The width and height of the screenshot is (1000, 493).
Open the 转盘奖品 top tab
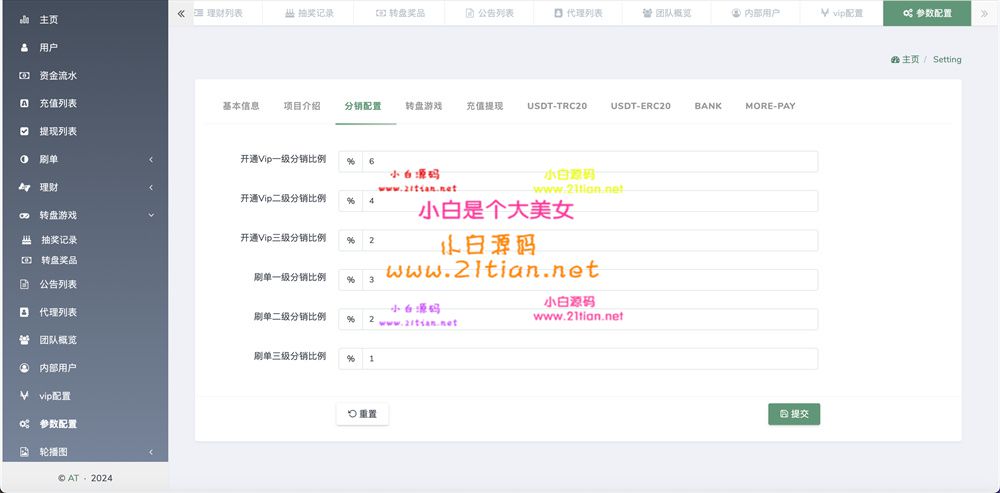coord(399,13)
